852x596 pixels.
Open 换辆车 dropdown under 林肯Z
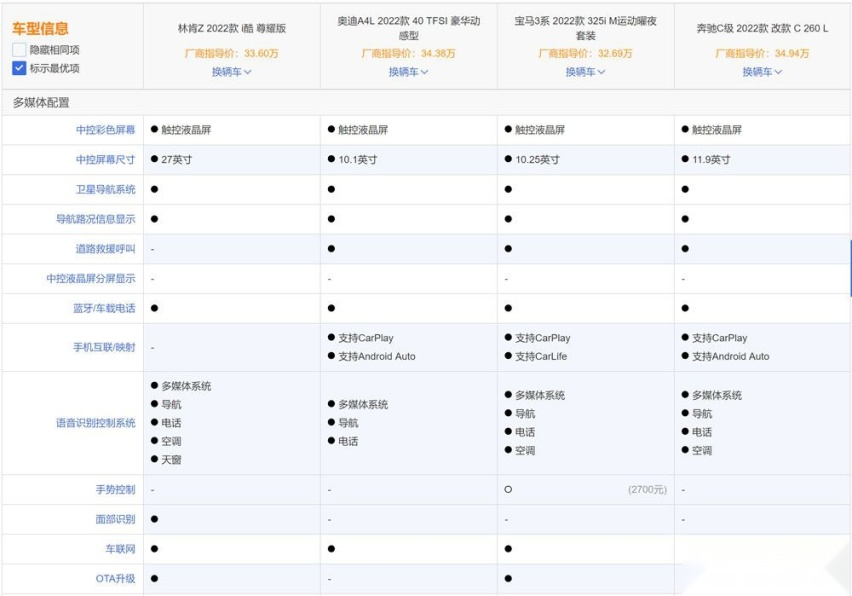point(231,72)
